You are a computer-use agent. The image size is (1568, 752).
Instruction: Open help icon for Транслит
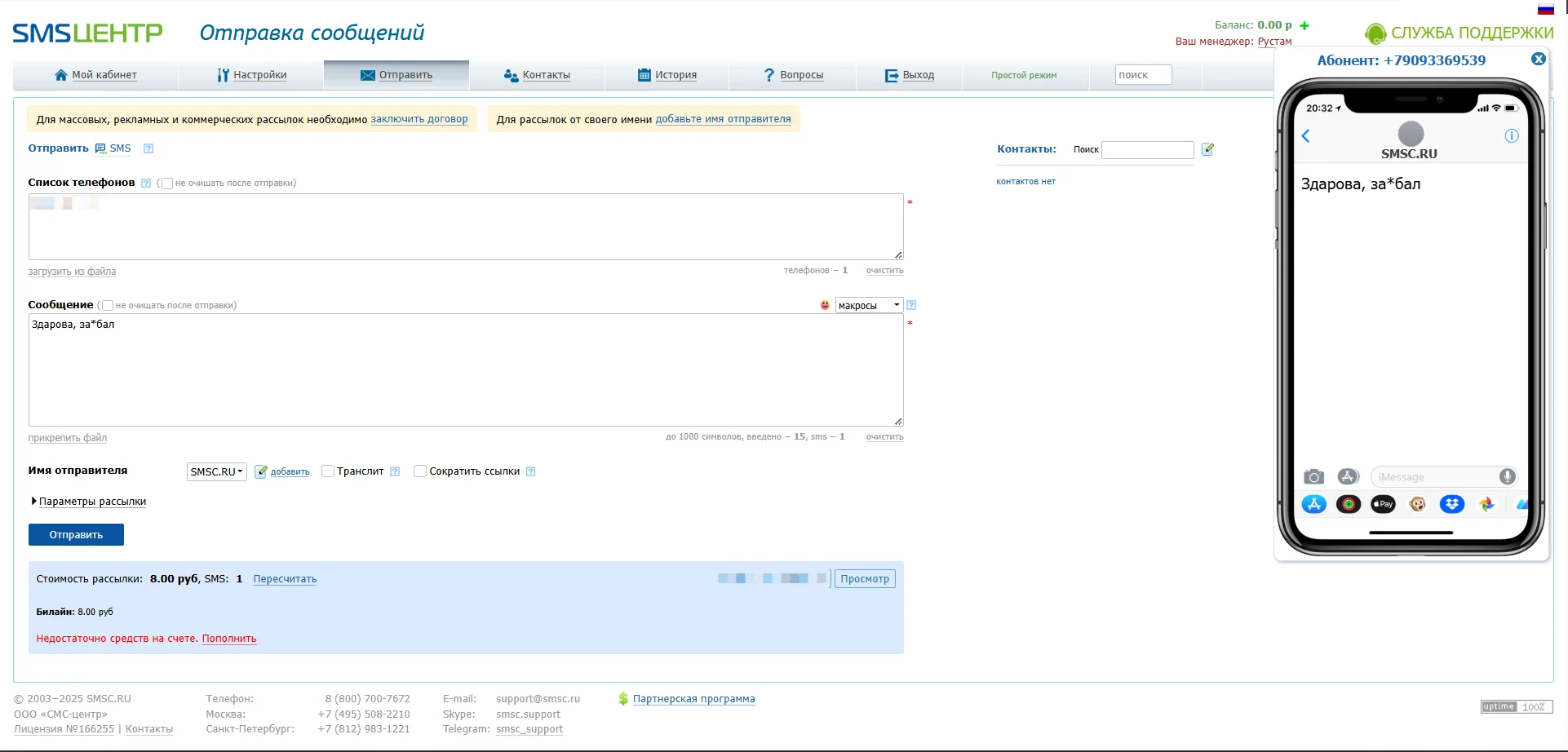click(x=395, y=471)
